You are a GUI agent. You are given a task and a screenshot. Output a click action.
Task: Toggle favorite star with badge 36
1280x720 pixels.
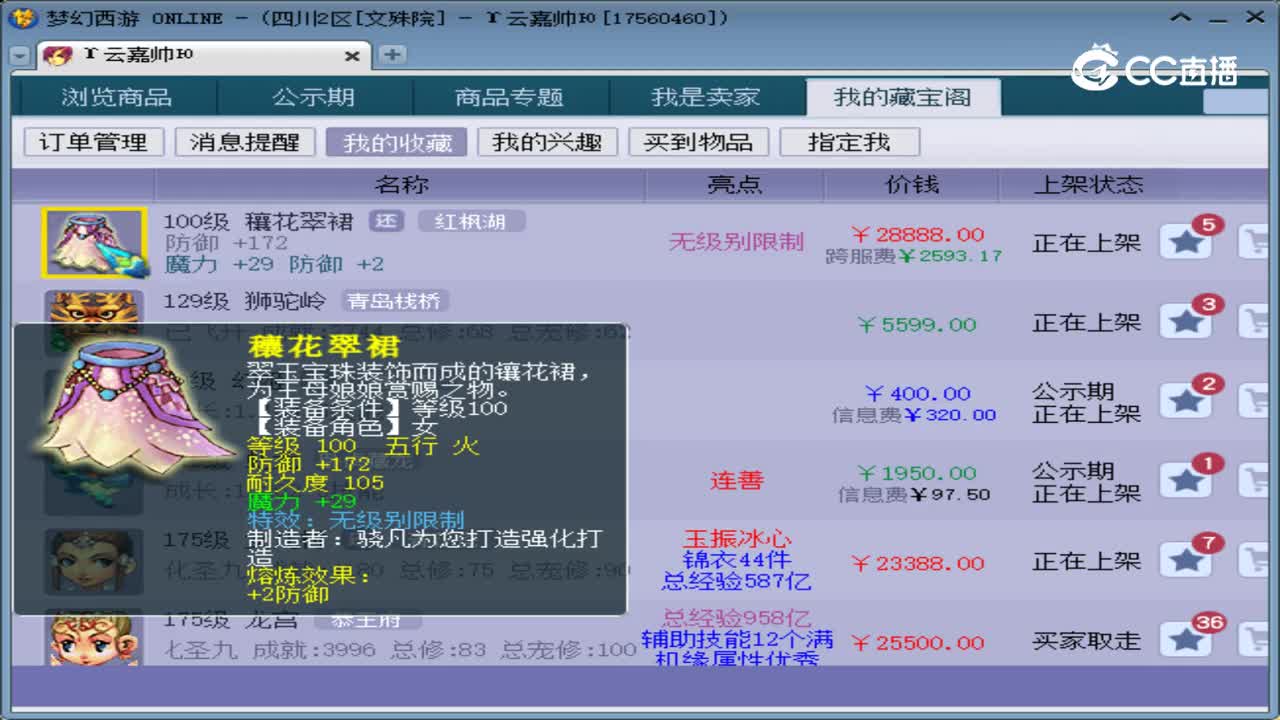pos(1186,639)
